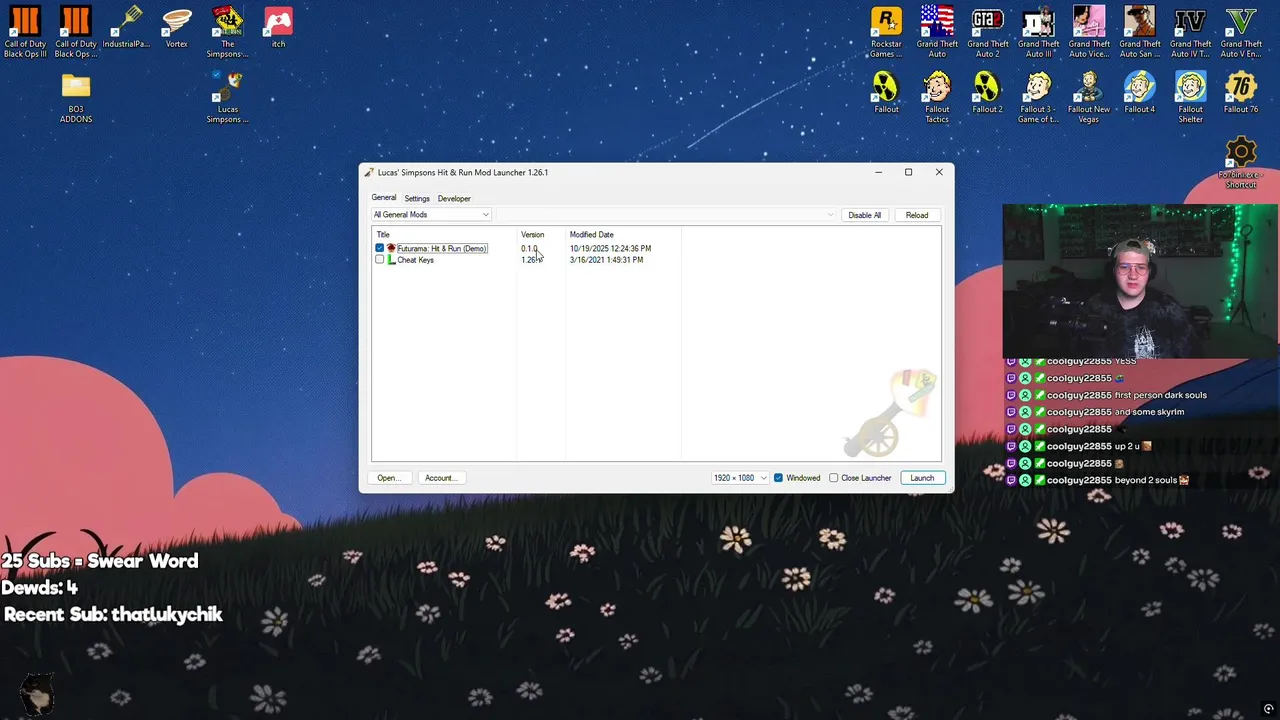Open the IndustrialPa... desktop shortcut
This screenshot has height=720, width=1280.
point(126,28)
